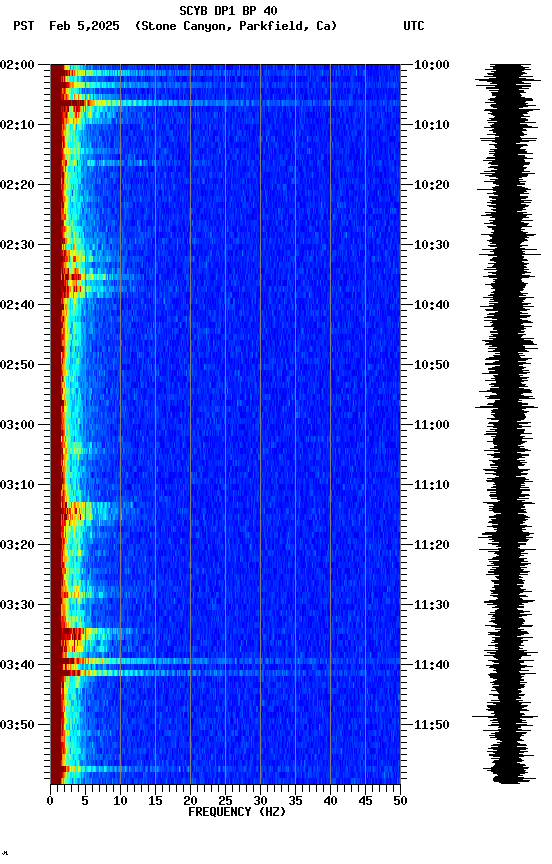Click the 40 Hz frequency tick label
The image size is (552, 864).
pos(331,801)
